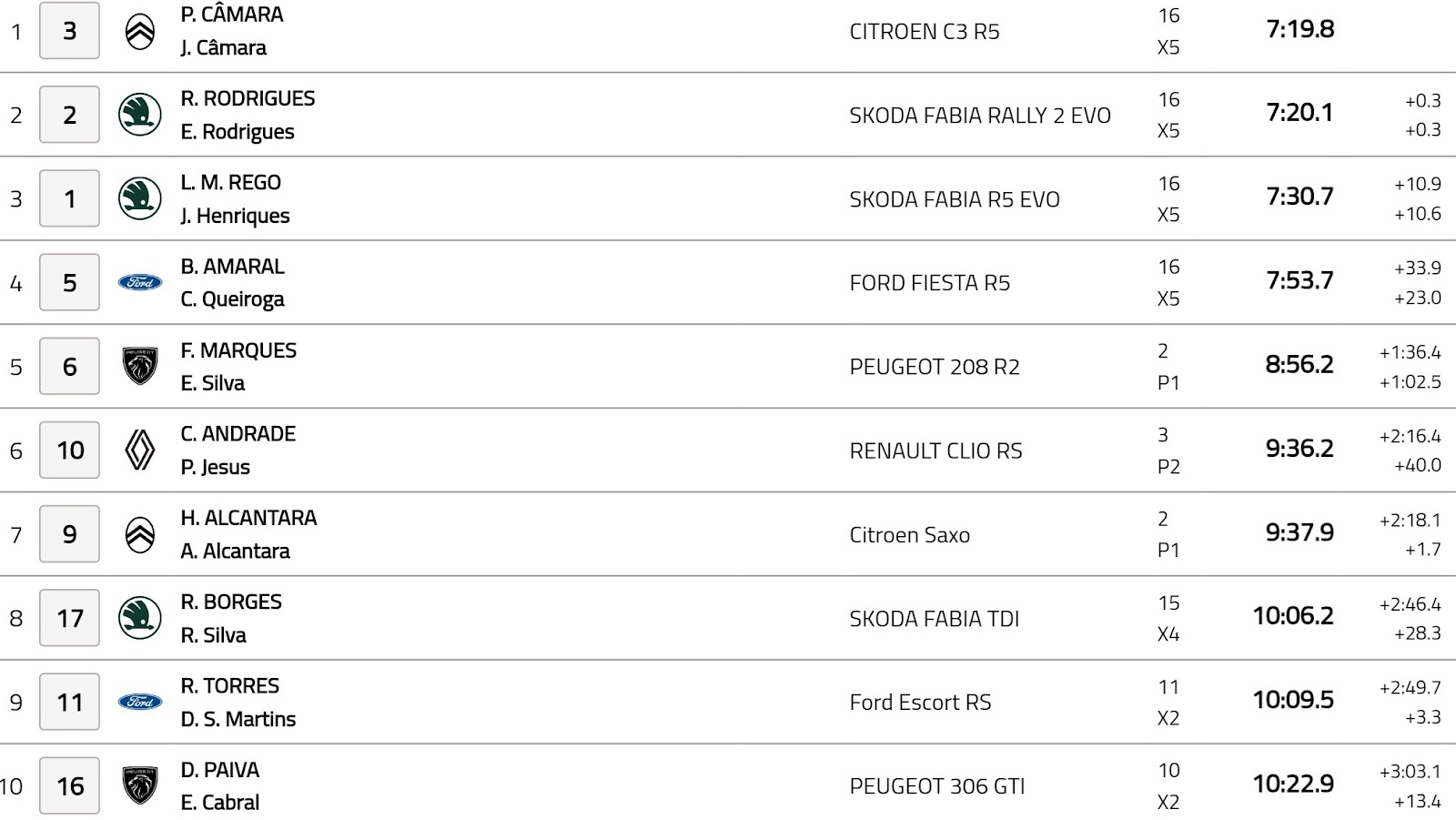Select car number 10 badge

click(69, 450)
